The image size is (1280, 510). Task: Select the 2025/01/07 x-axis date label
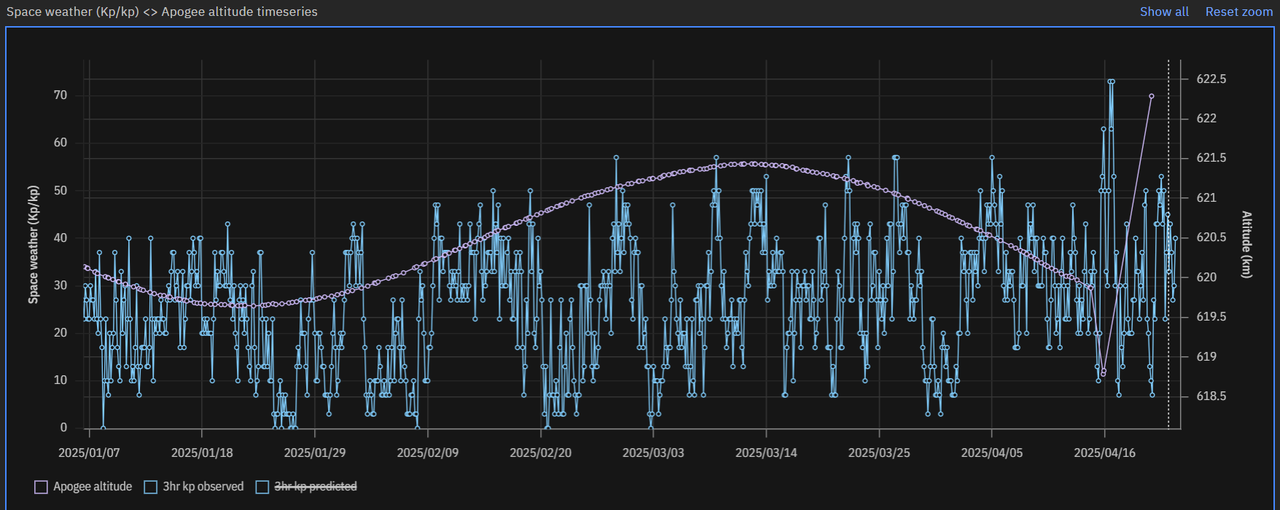[x=89, y=453]
